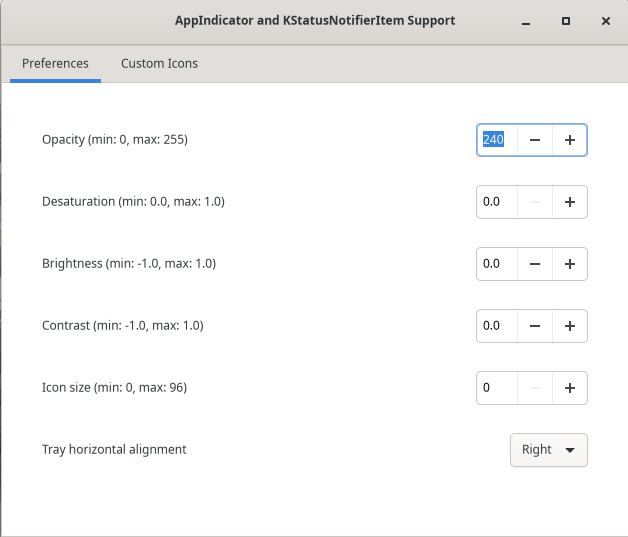Select the Preferences tab
This screenshot has width=628, height=537.
click(x=55, y=63)
